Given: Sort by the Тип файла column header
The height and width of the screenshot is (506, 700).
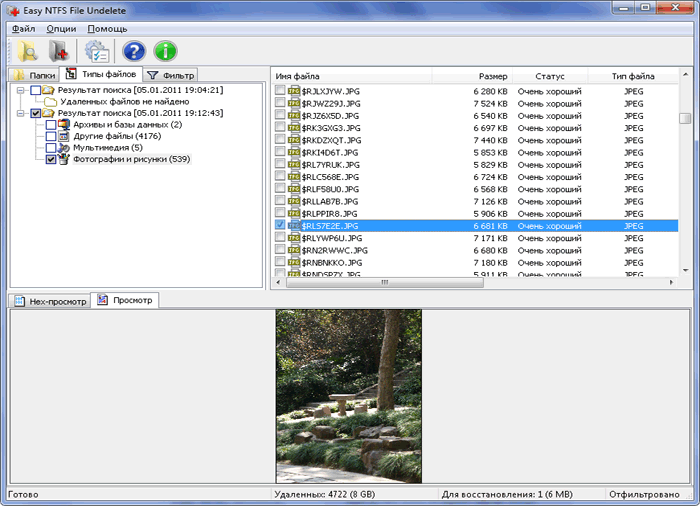Looking at the screenshot, I should 633,76.
